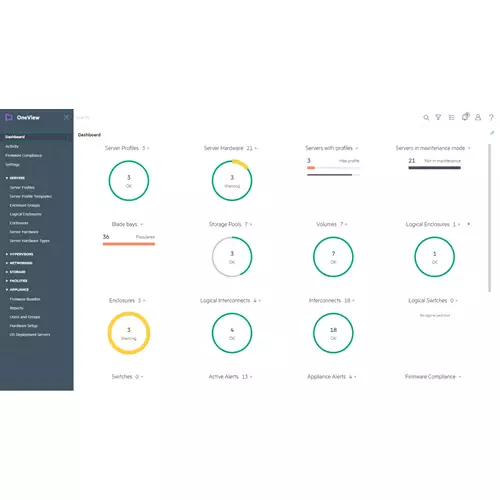Expand the Hypervisors menu section
Viewport: 500px width, 500px height.
pos(20,254)
